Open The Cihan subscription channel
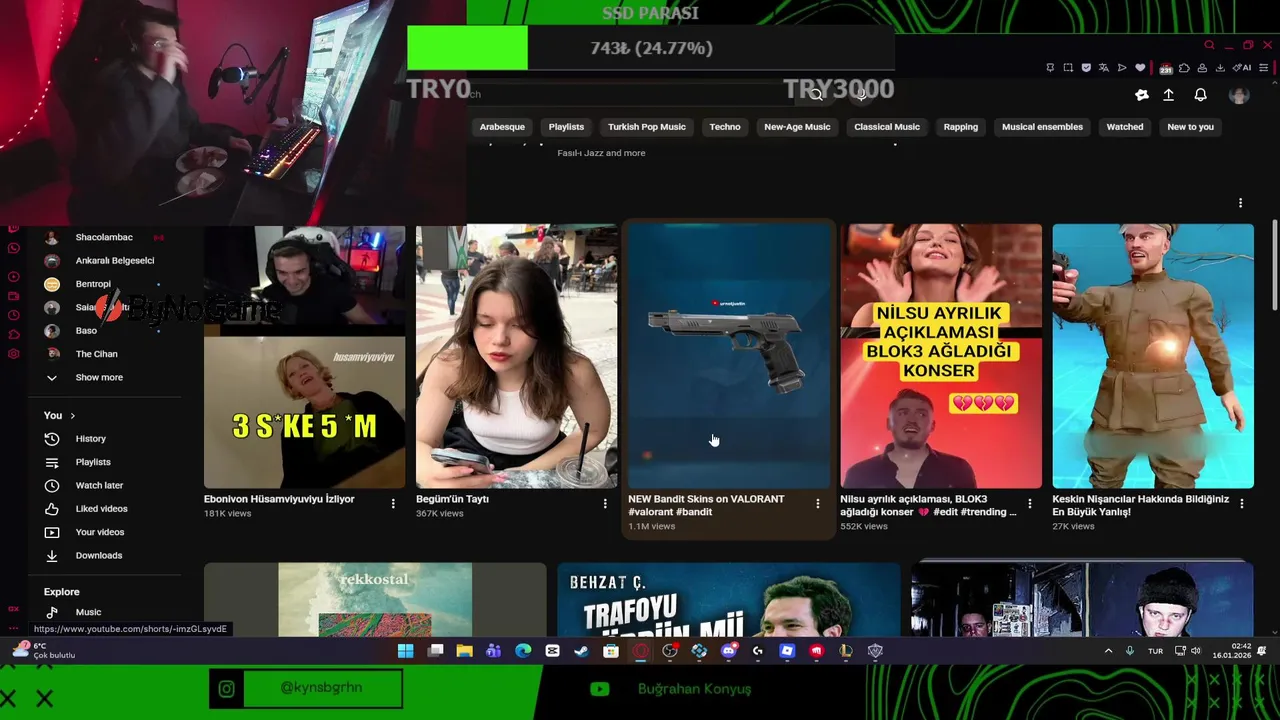The width and height of the screenshot is (1280, 720). 96,354
